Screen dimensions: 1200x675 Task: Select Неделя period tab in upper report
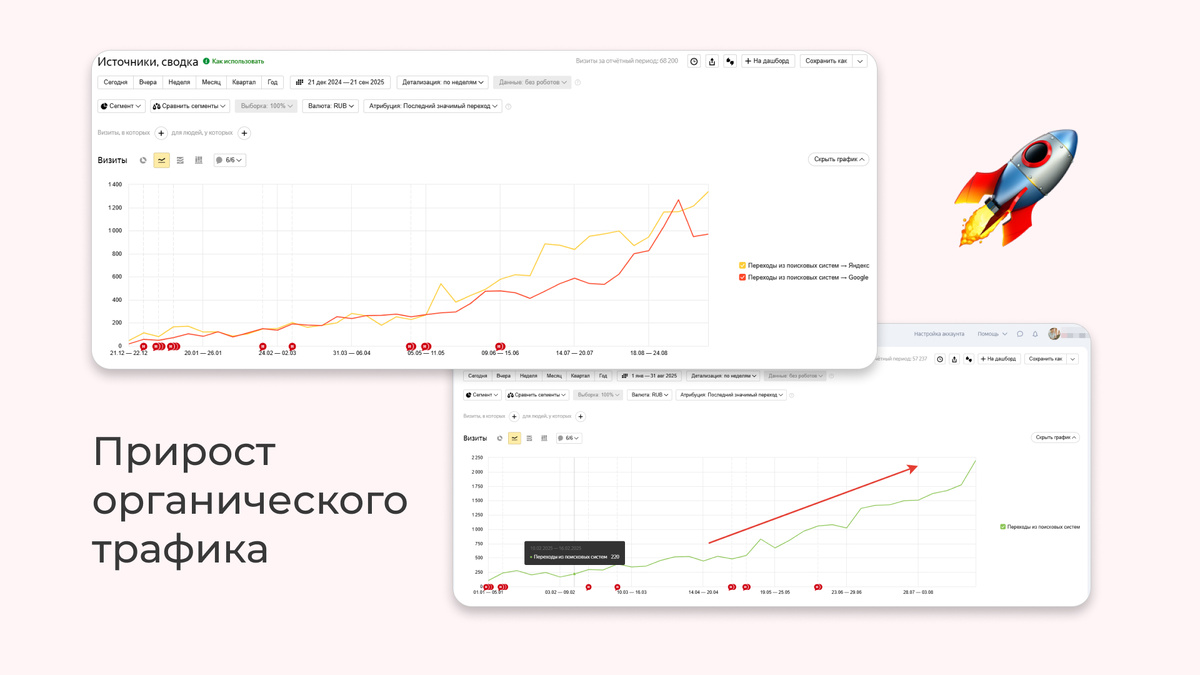click(179, 83)
